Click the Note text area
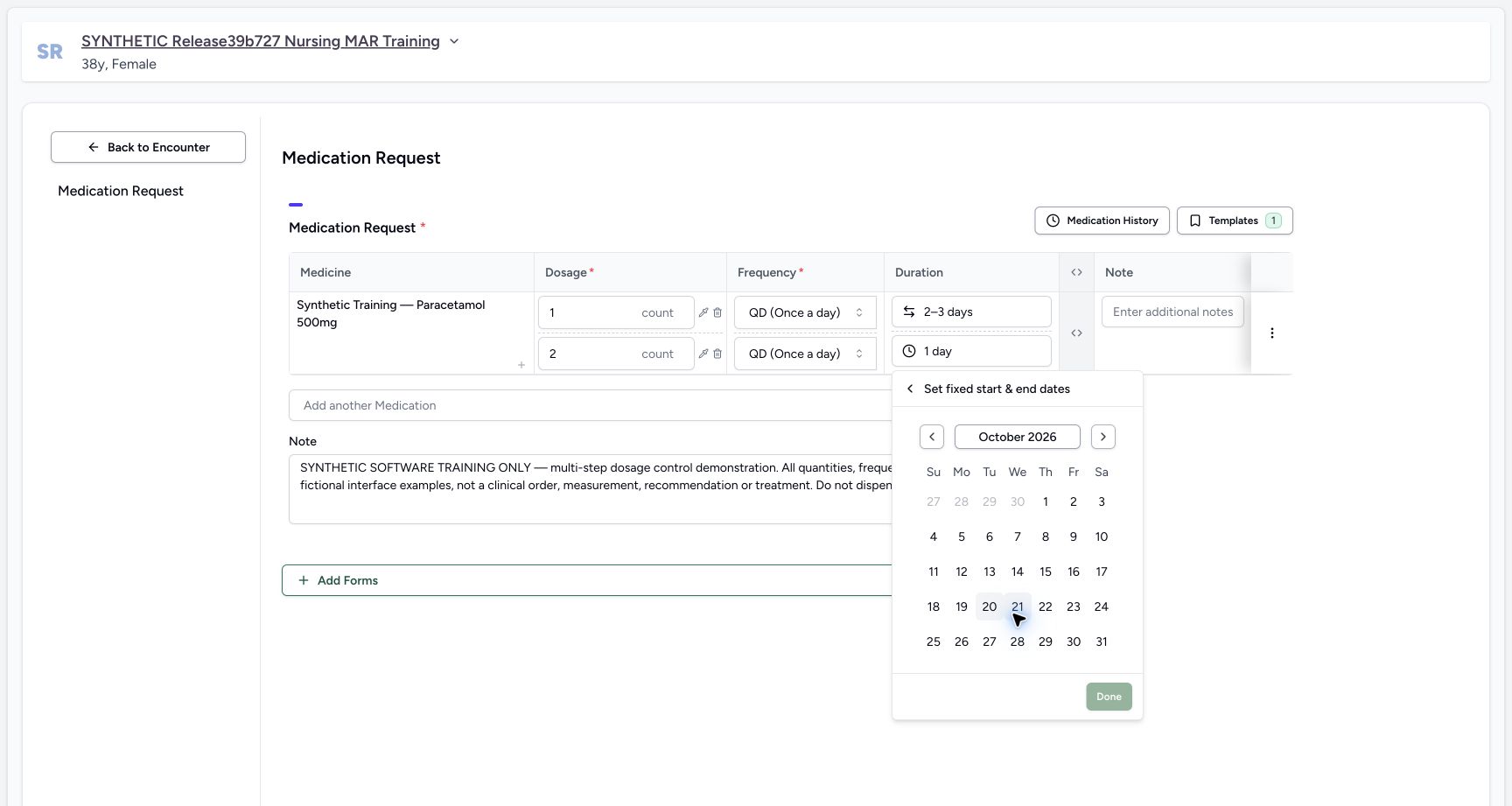 [591, 489]
